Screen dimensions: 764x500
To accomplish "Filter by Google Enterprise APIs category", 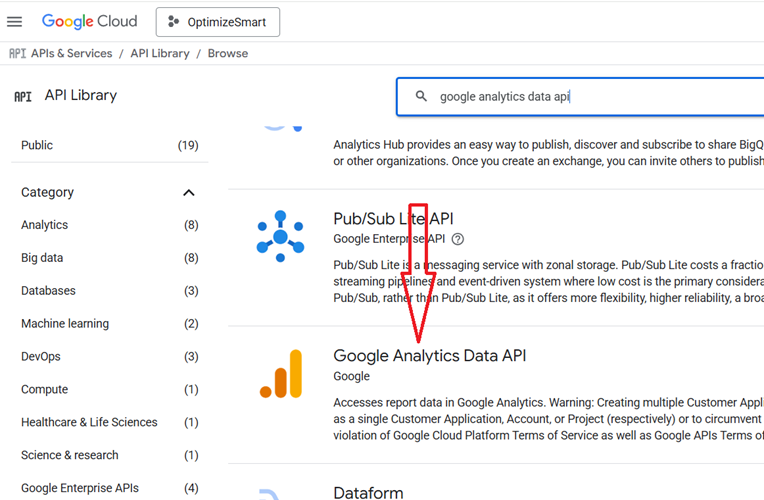I will tap(110, 488).
